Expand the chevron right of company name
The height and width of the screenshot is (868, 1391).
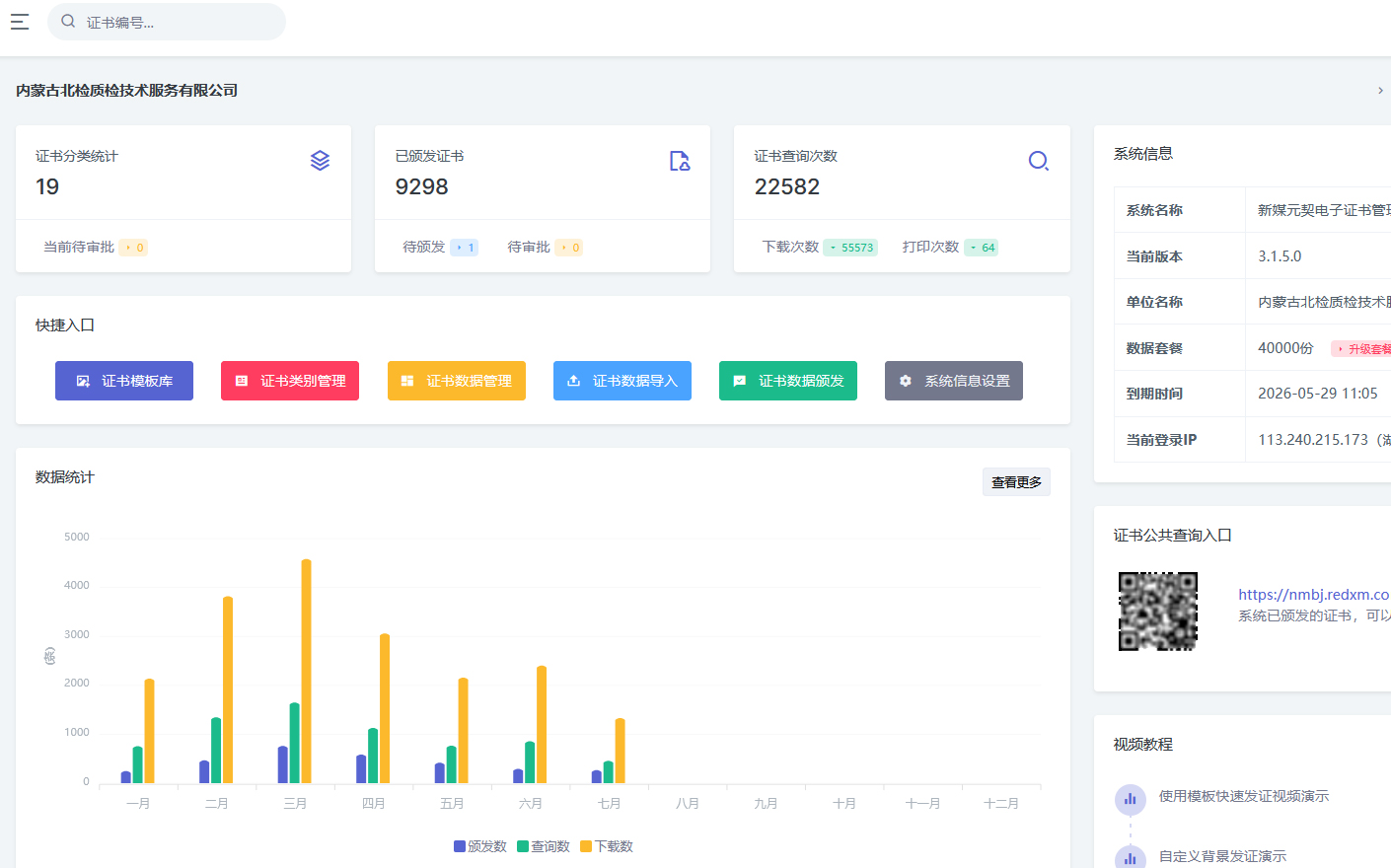coord(1380,91)
